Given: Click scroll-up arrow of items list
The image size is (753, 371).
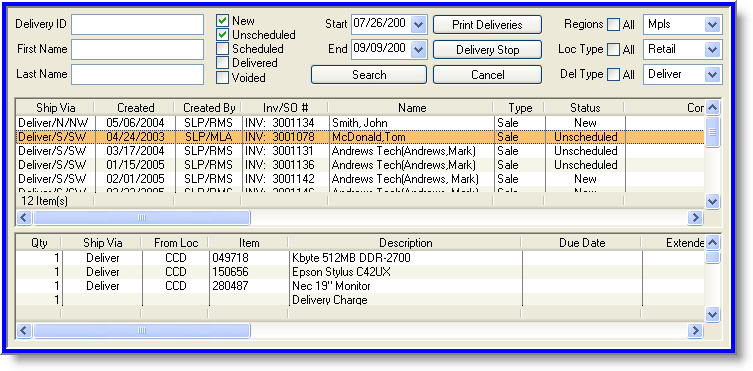Looking at the screenshot, I should 712,243.
